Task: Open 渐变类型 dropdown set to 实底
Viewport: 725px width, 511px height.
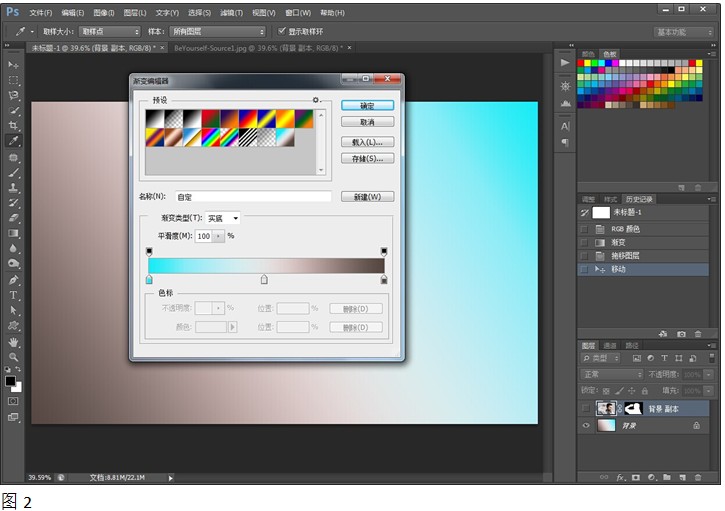Action: (x=222, y=218)
